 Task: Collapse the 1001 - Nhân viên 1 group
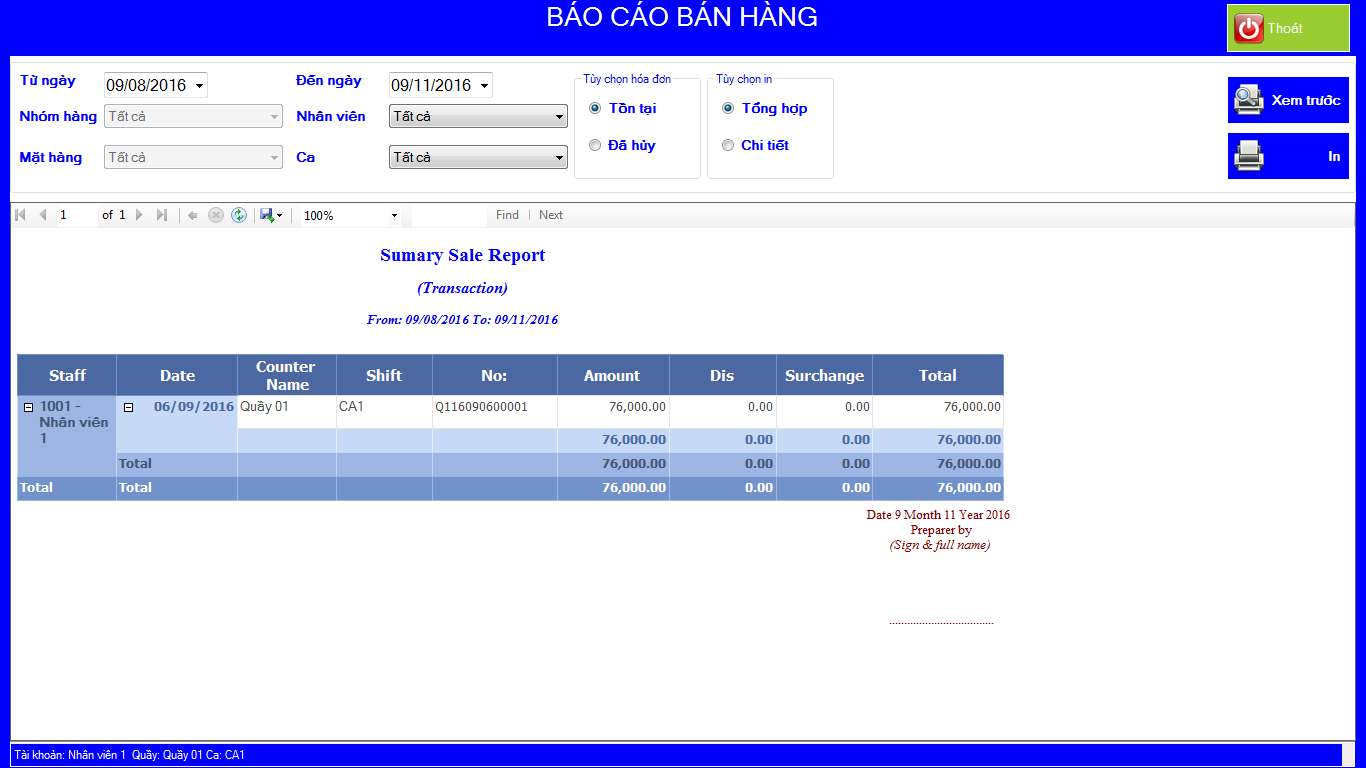[28, 407]
